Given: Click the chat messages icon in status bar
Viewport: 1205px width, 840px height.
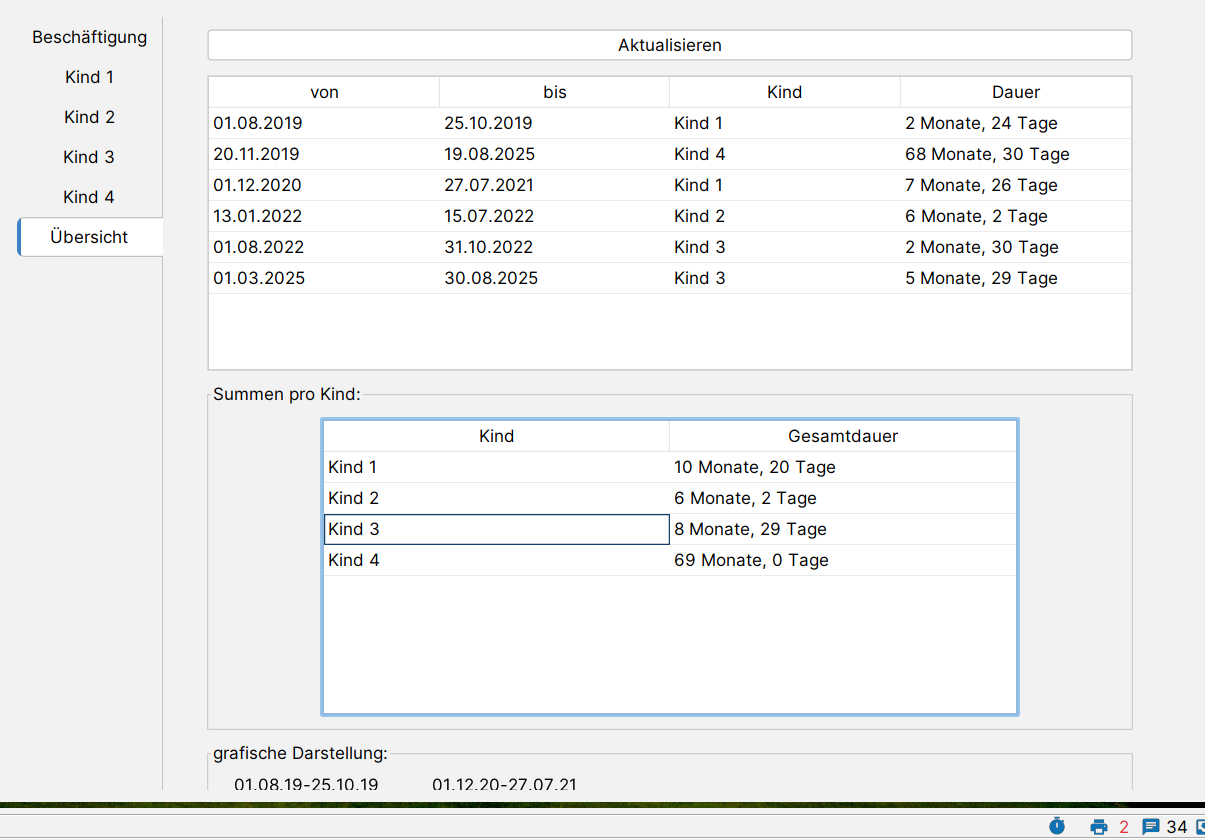Looking at the screenshot, I should click(1151, 826).
